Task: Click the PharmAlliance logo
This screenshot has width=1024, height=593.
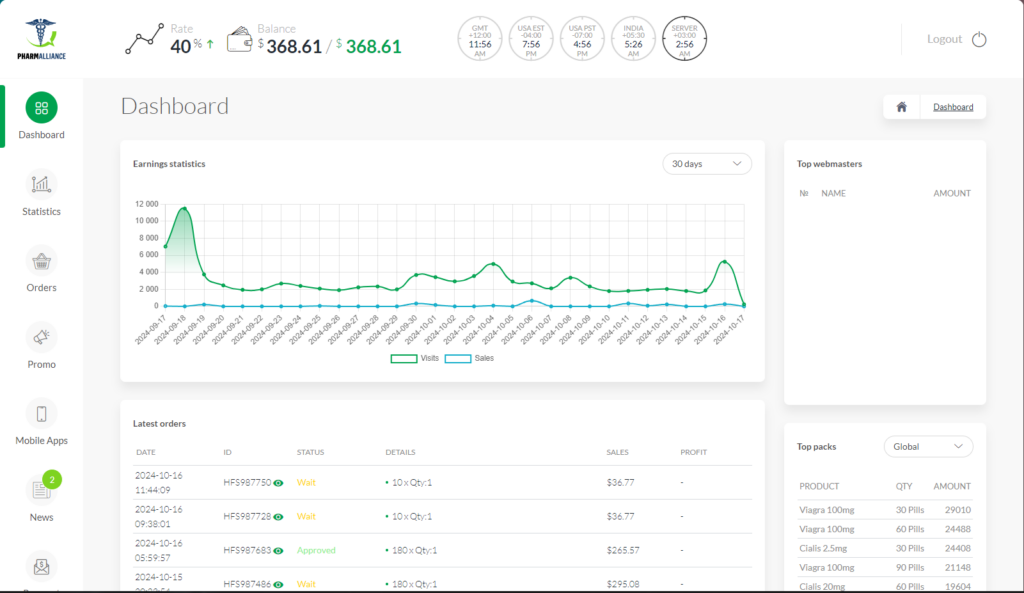Action: point(41,39)
